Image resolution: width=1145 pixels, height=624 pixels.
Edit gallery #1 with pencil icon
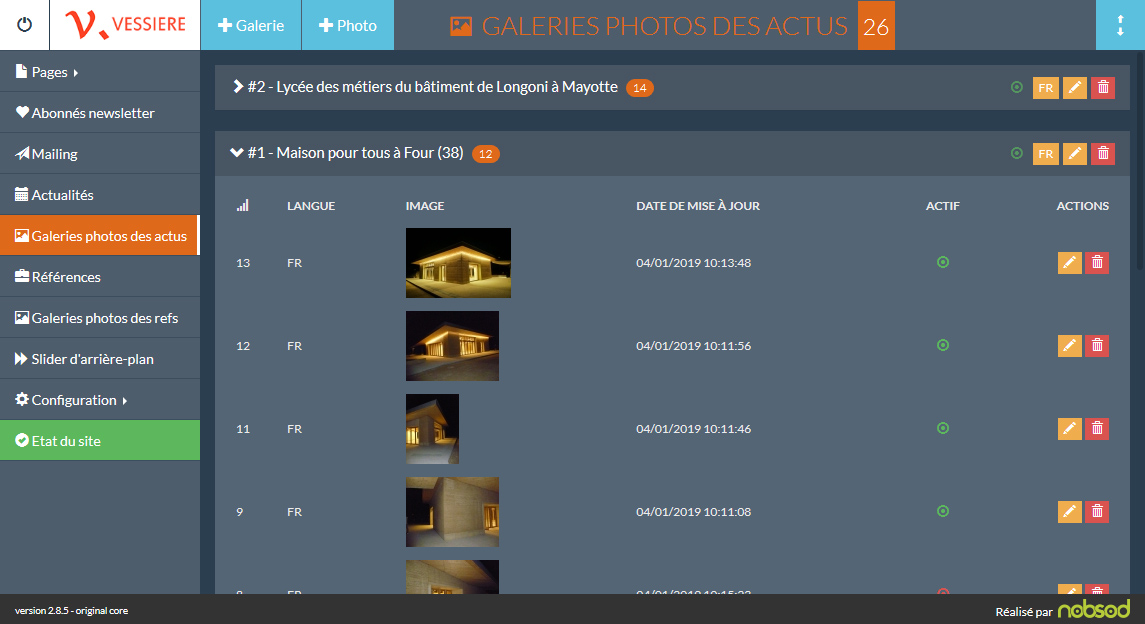[x=1075, y=153]
